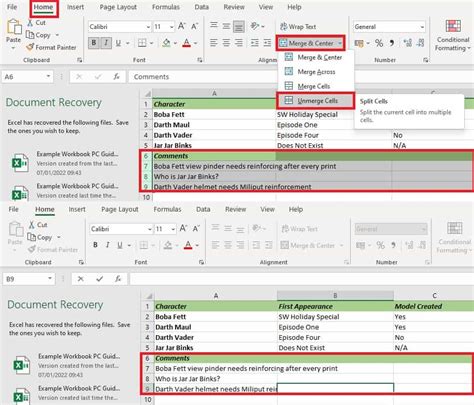Click Insert Function fx beside A6 name box
474x405 pixels.
116,77
